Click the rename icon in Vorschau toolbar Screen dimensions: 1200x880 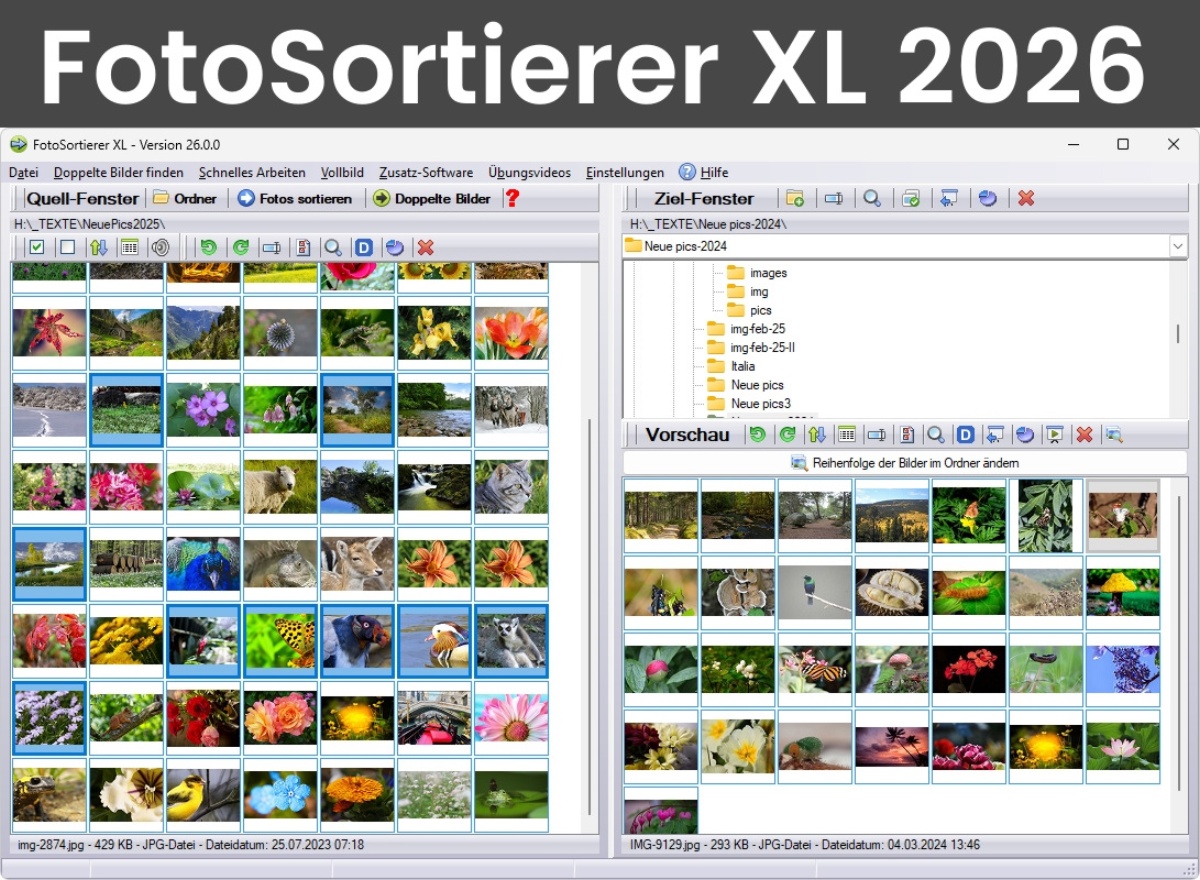(877, 434)
